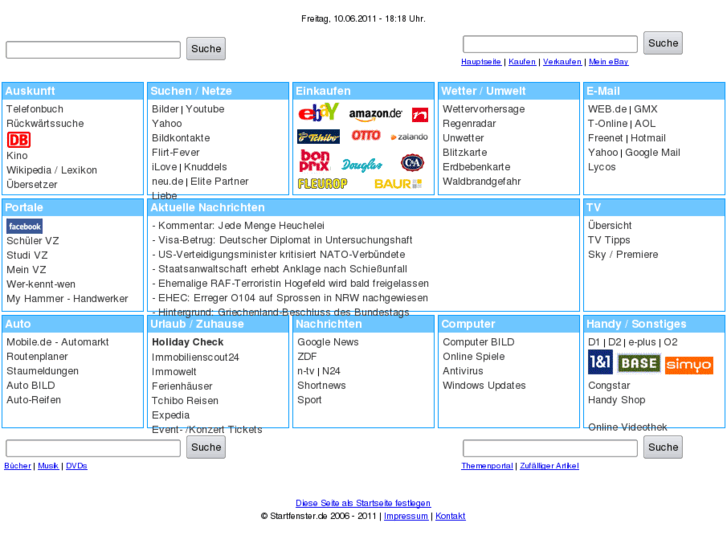Open the OTTO shop logo
The image size is (727, 545).
366,135
